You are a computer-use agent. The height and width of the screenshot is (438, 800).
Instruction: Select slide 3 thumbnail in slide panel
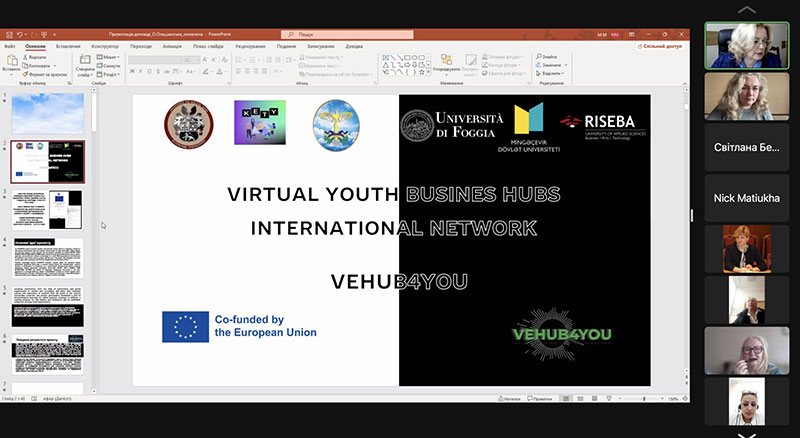click(x=47, y=209)
